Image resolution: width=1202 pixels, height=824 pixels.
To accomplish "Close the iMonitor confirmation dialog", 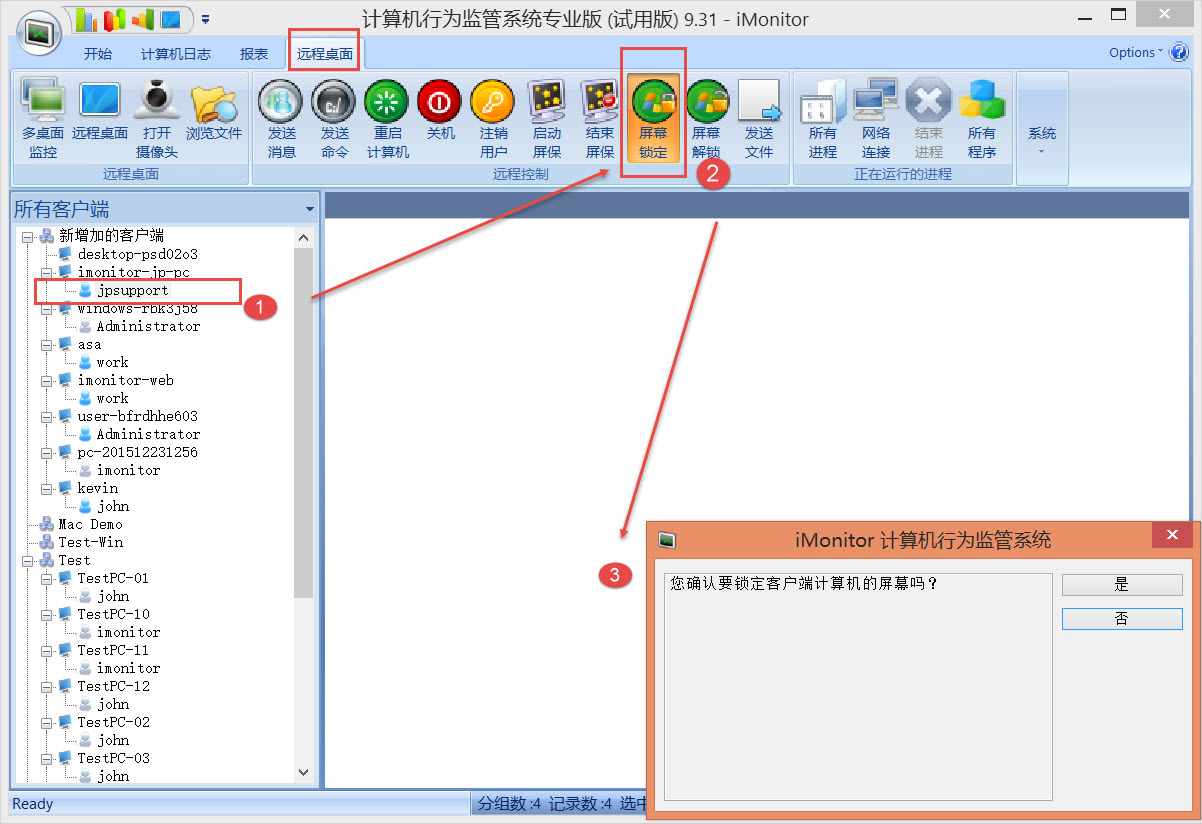I will coord(1172,535).
